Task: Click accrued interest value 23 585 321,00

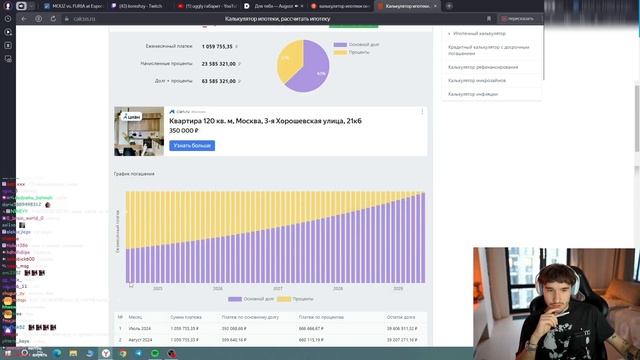Action: click(x=218, y=64)
